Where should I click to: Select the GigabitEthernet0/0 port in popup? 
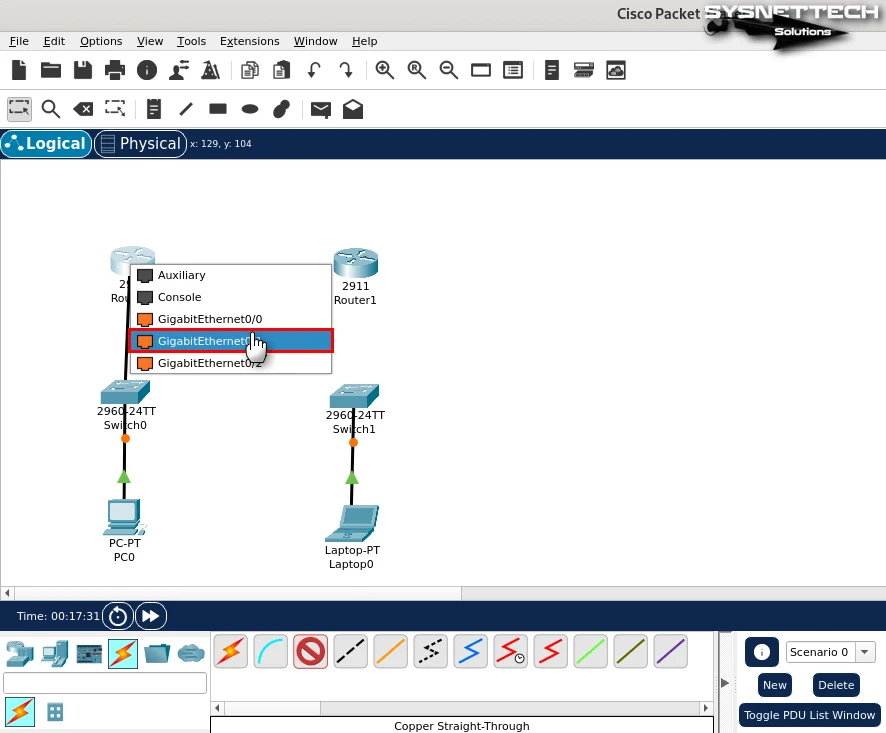pos(209,319)
